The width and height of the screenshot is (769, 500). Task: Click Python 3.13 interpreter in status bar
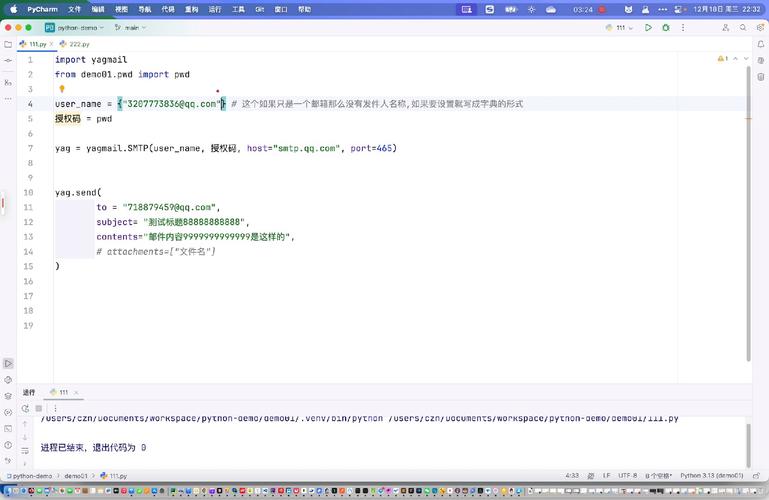click(x=706, y=476)
